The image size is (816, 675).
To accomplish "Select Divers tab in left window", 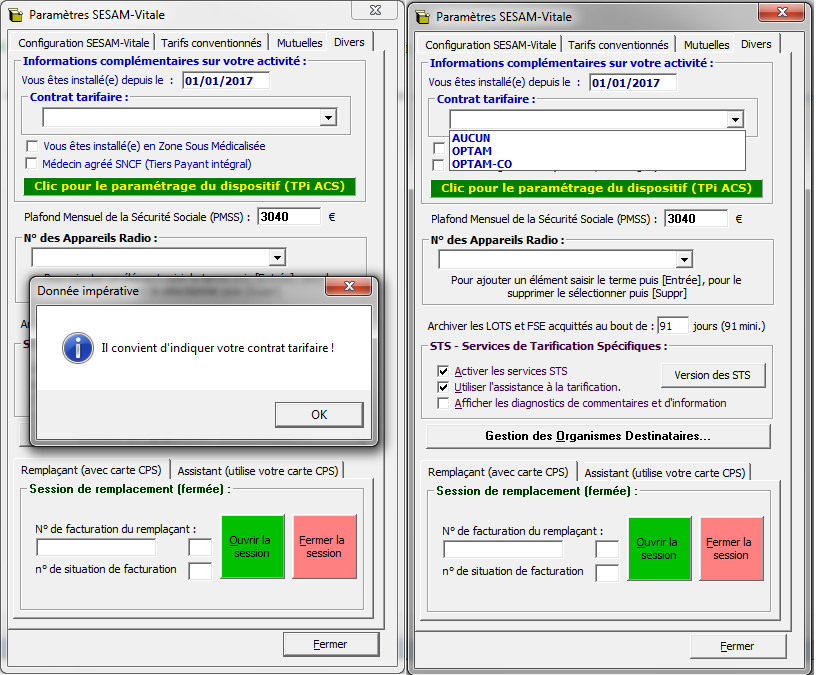I will [349, 42].
